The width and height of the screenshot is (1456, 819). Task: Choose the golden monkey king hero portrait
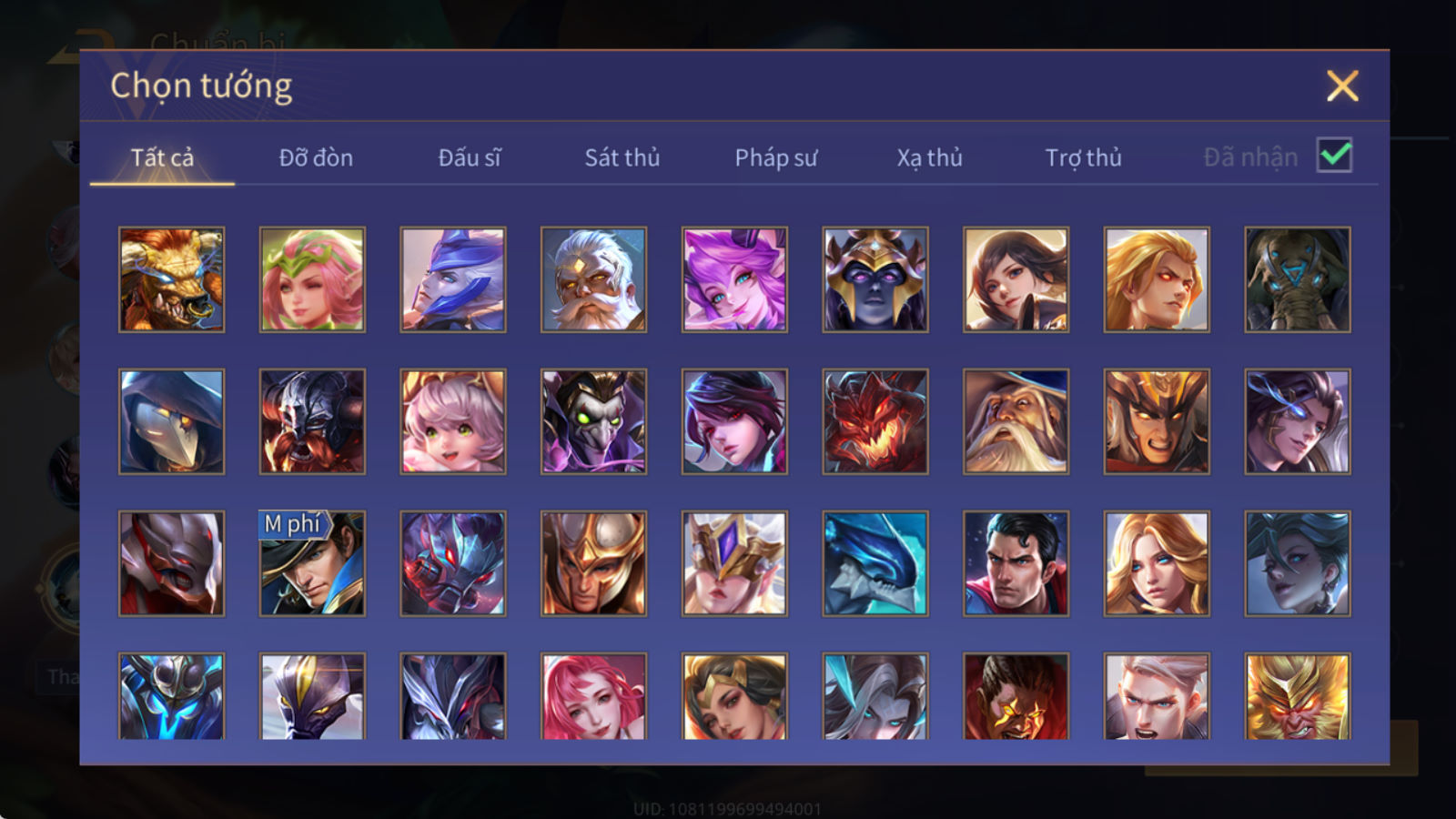pyautogui.click(x=1297, y=695)
